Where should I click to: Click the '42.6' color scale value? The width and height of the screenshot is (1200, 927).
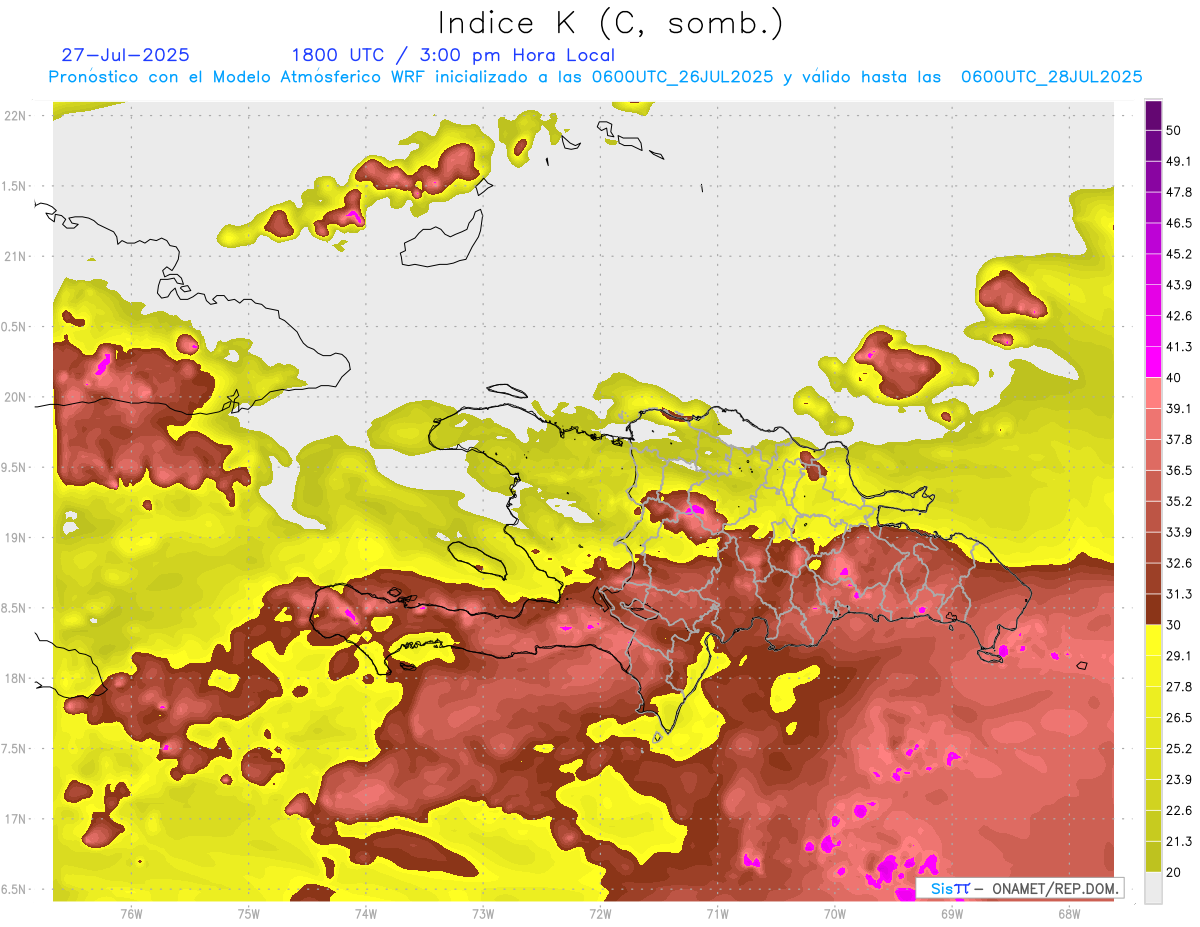click(1179, 316)
